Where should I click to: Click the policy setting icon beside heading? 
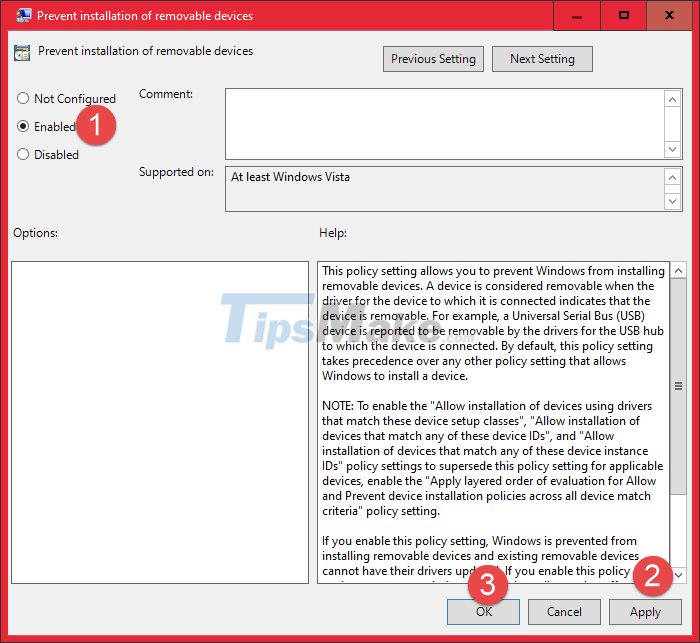[x=22, y=53]
